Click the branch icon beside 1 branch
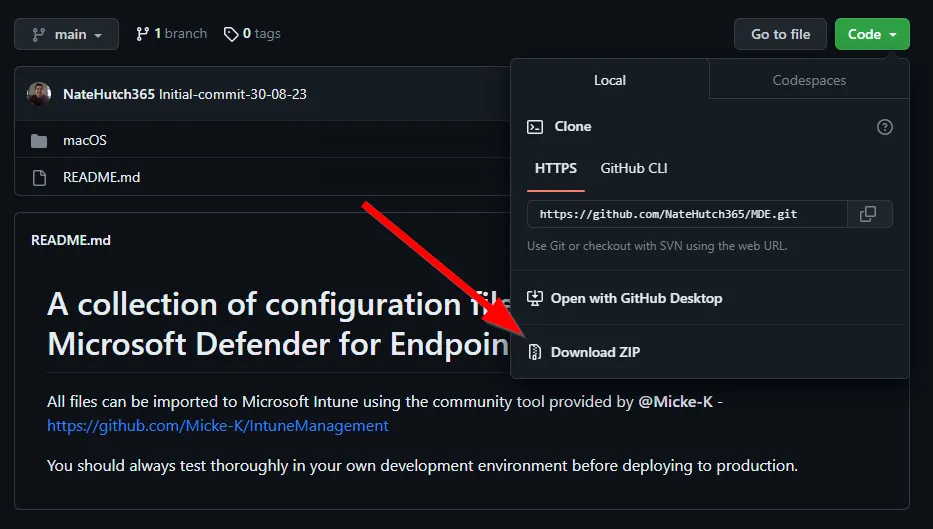The width and height of the screenshot is (933, 529). point(142,34)
